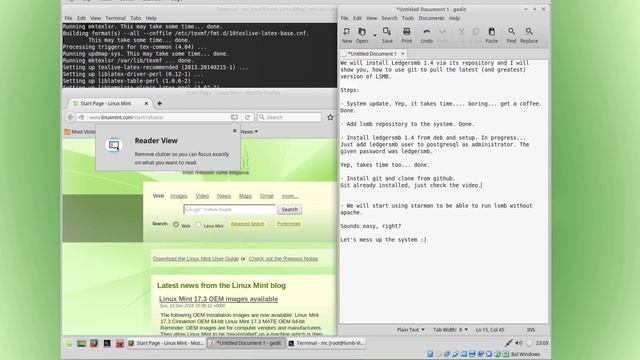Click the show desktop icon on the taskbar

(81, 343)
